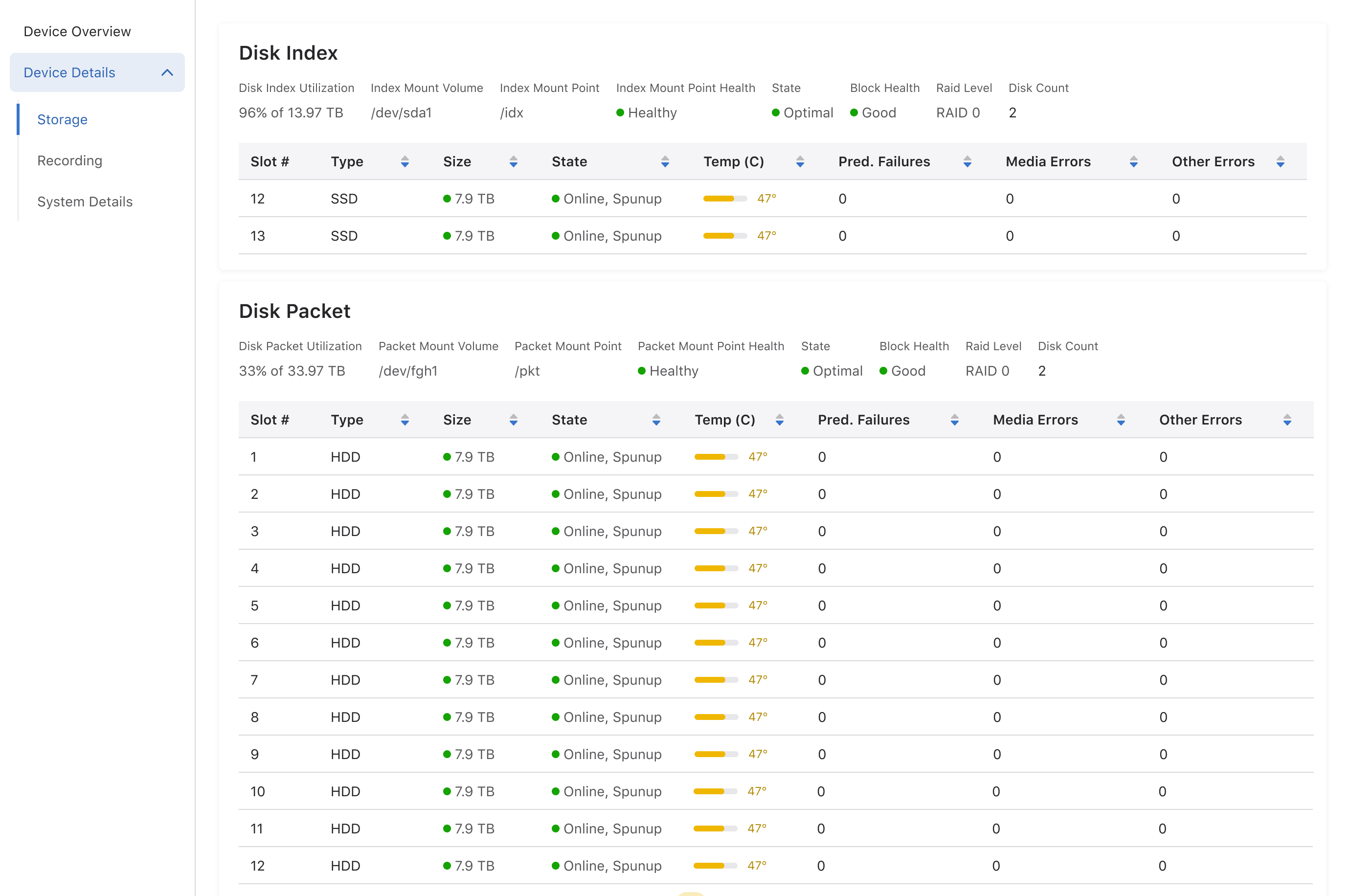
Task: Select HDD type in packet slot 1 row
Action: click(345, 457)
